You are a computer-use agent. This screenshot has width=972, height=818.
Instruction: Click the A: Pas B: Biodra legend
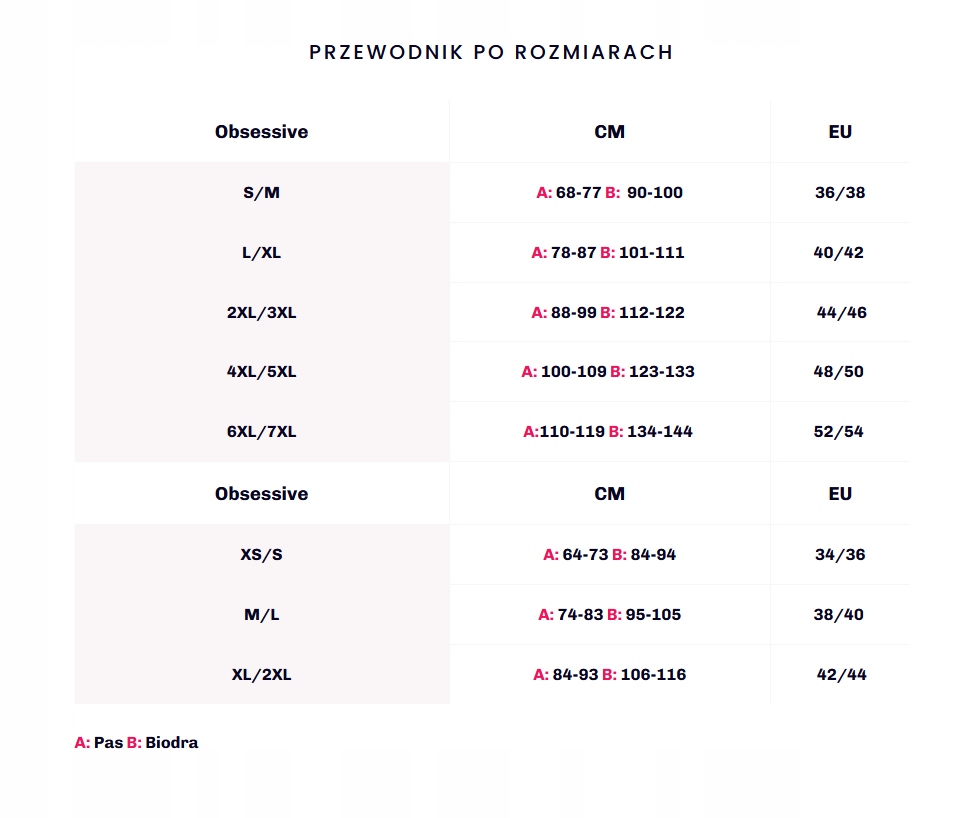pyautogui.click(x=136, y=743)
